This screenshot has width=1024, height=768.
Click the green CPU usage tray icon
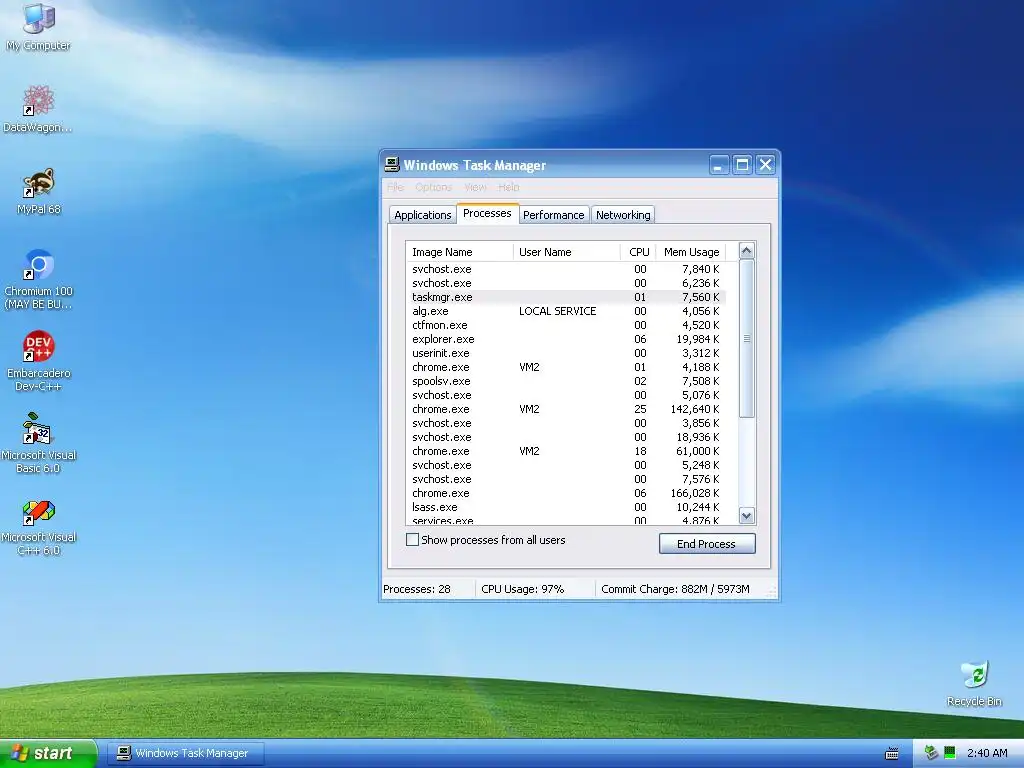coord(950,753)
